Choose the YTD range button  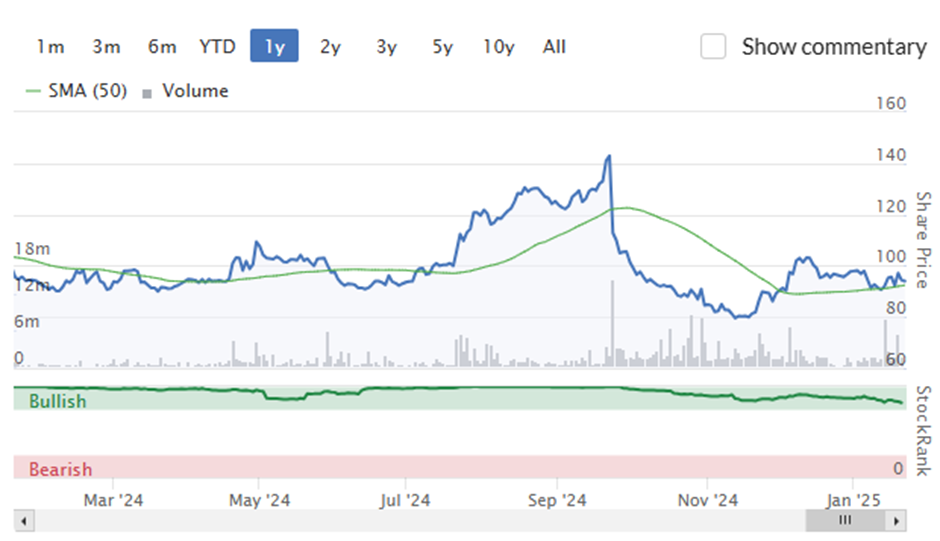pos(218,46)
